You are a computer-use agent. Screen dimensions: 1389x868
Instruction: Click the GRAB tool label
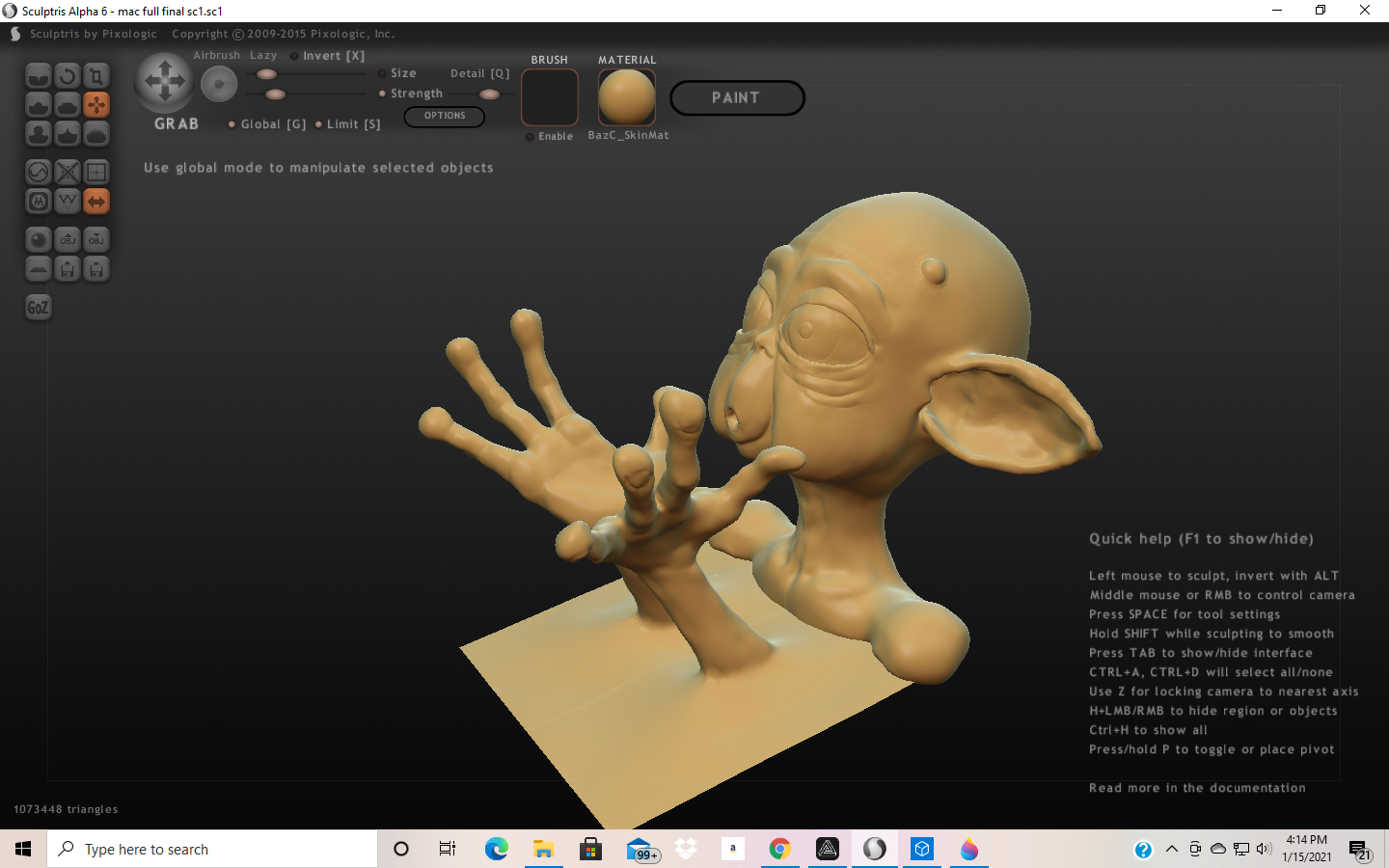click(177, 124)
